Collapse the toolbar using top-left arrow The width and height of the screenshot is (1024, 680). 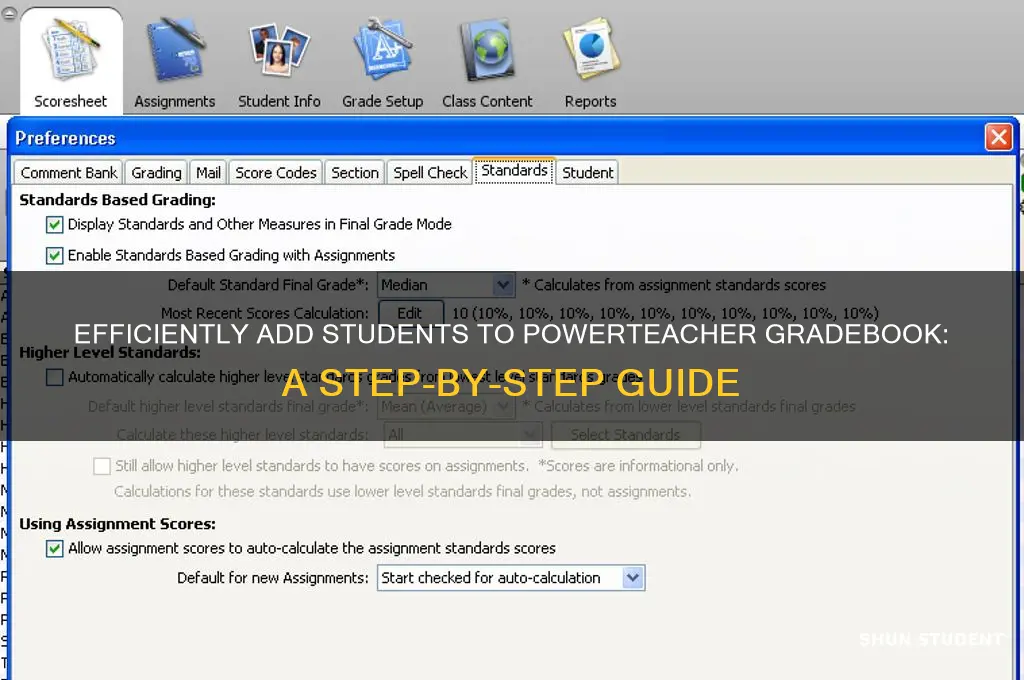[8, 12]
